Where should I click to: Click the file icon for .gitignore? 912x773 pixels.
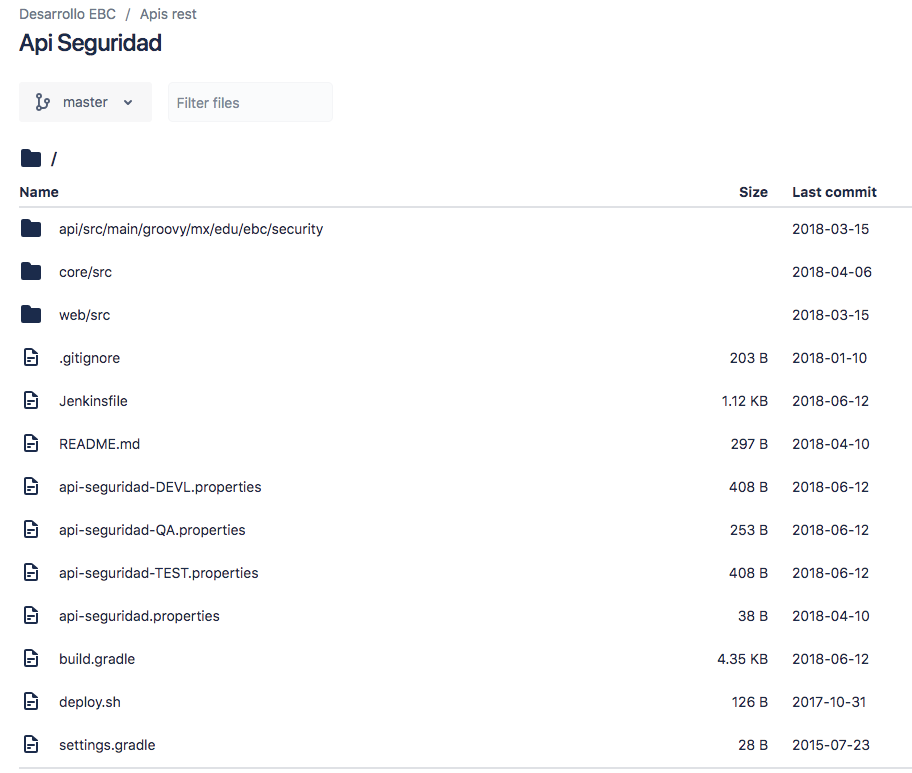coord(31,358)
